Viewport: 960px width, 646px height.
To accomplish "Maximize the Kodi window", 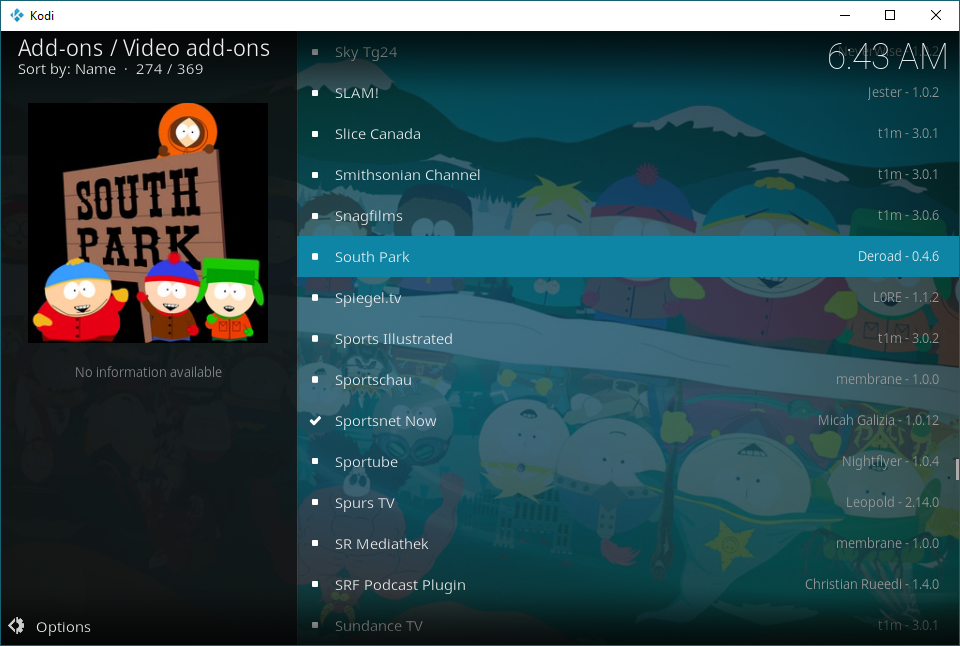I will [x=890, y=15].
